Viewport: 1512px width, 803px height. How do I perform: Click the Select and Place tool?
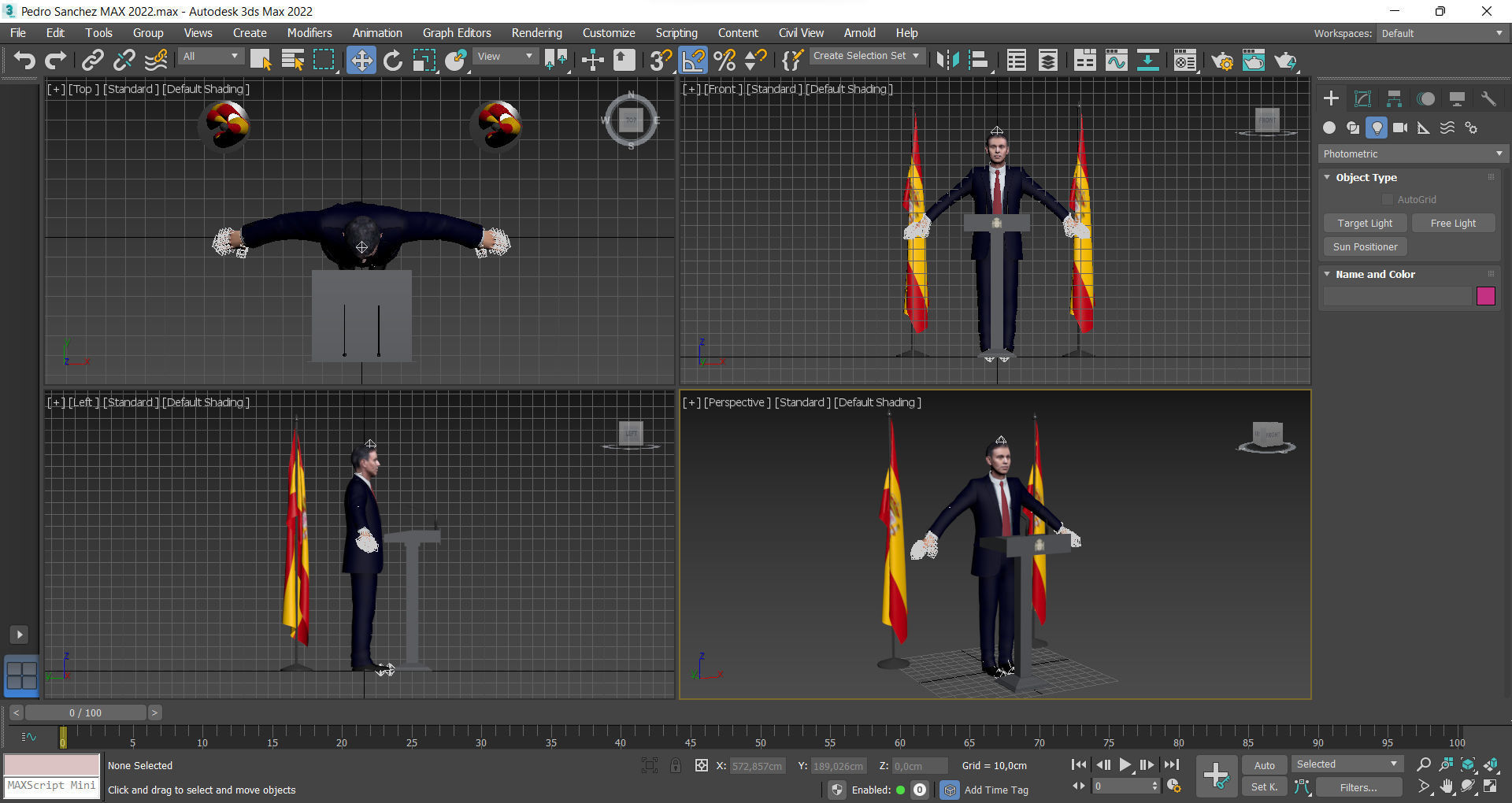tap(455, 60)
